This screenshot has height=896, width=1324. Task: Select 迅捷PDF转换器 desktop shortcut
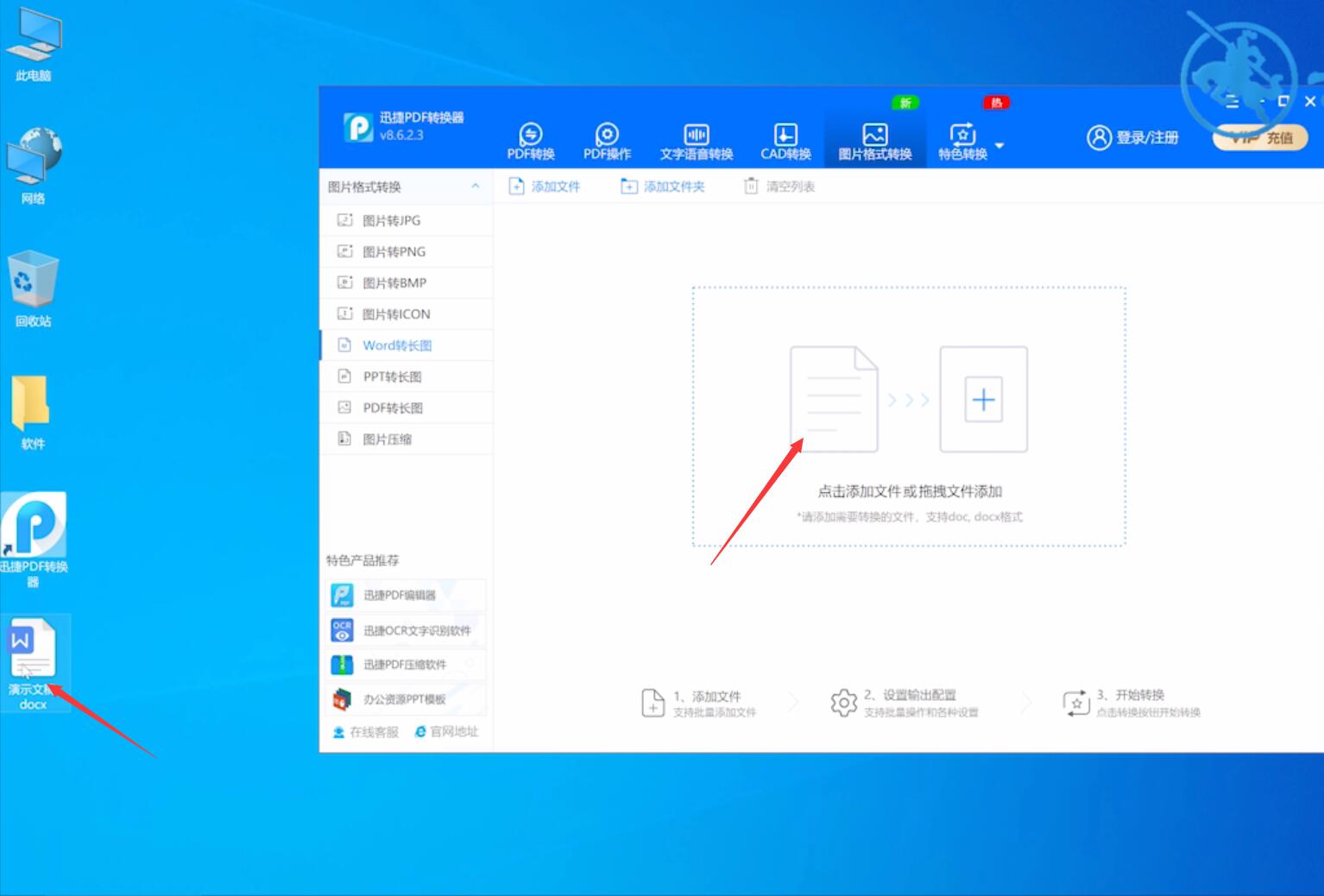33,539
